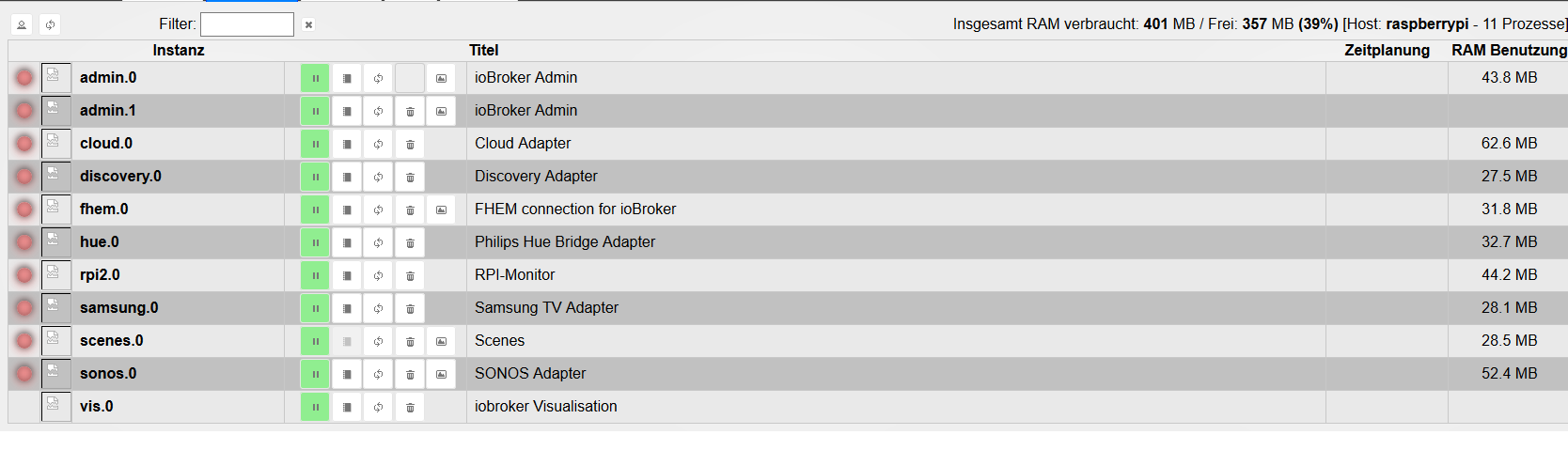
Task: Open configuration for rpi2.0 instance
Action: click(347, 275)
